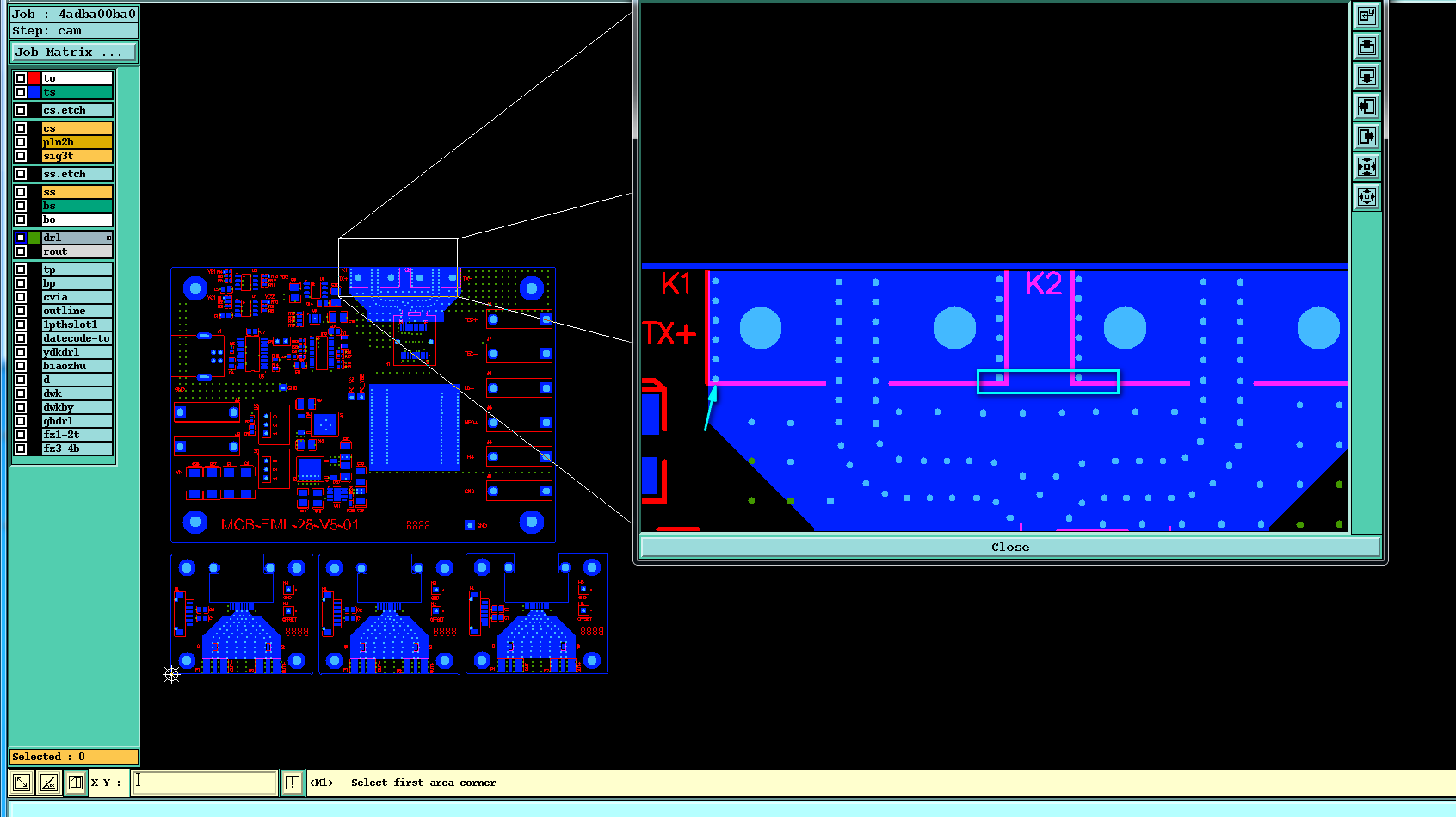Toggle checkbox for the 'pln2b' layer
This screenshot has width=1456, height=817.
(x=21, y=142)
